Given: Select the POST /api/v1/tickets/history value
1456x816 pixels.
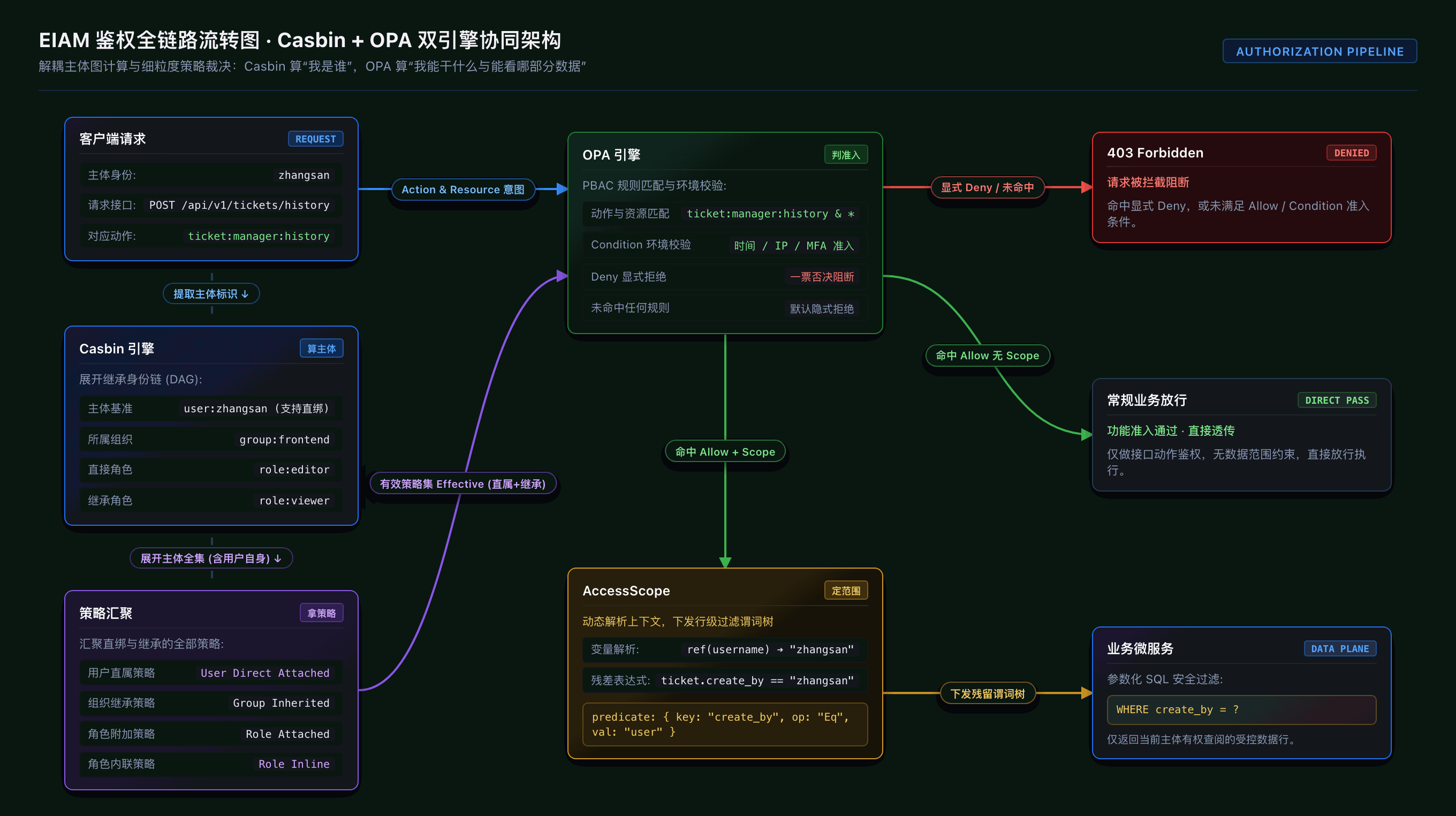Looking at the screenshot, I should click(x=239, y=205).
